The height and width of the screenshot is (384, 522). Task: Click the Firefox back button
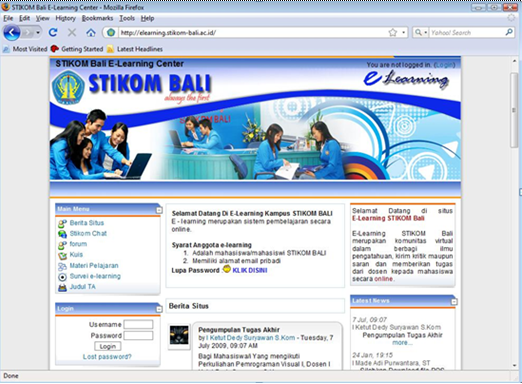12,33
